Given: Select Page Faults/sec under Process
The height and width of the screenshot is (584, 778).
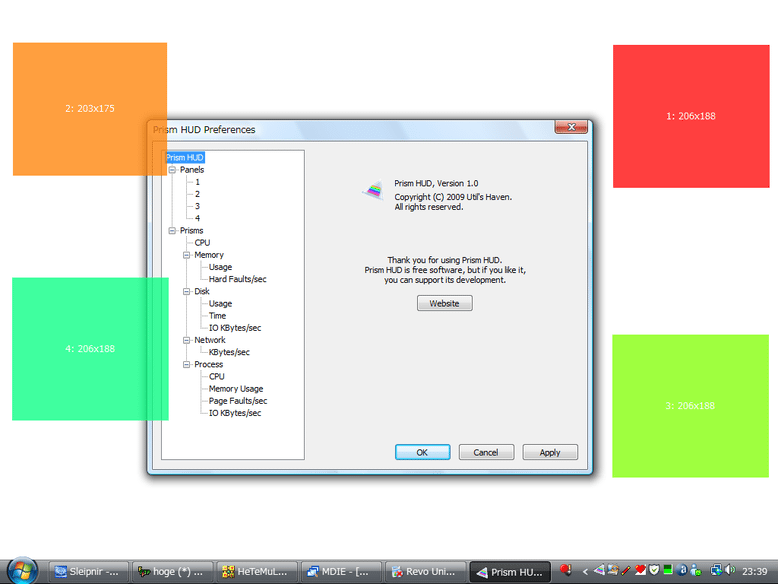Looking at the screenshot, I should tap(238, 401).
